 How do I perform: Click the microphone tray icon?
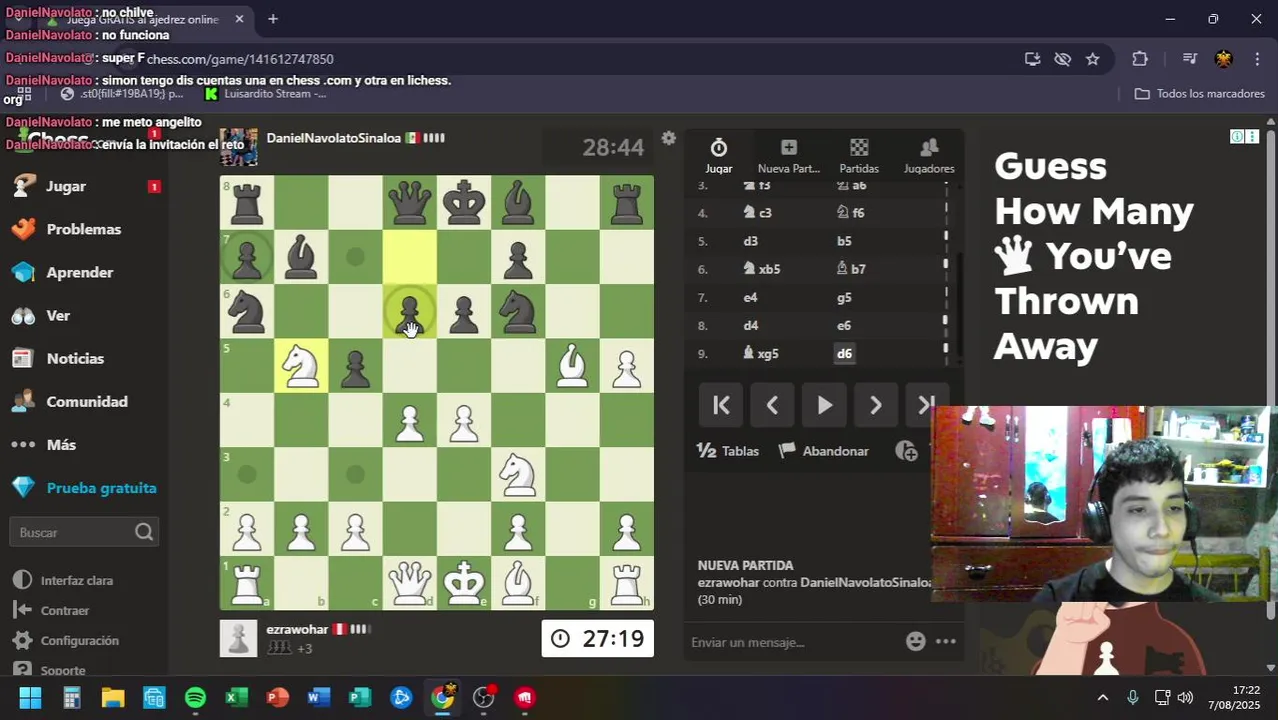(1132, 698)
